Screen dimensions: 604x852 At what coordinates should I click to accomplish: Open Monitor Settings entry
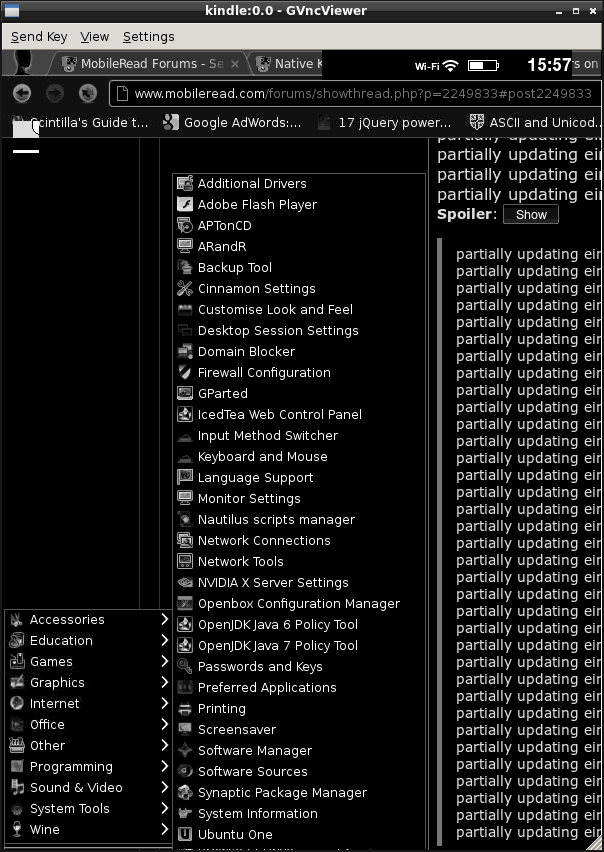(299, 498)
